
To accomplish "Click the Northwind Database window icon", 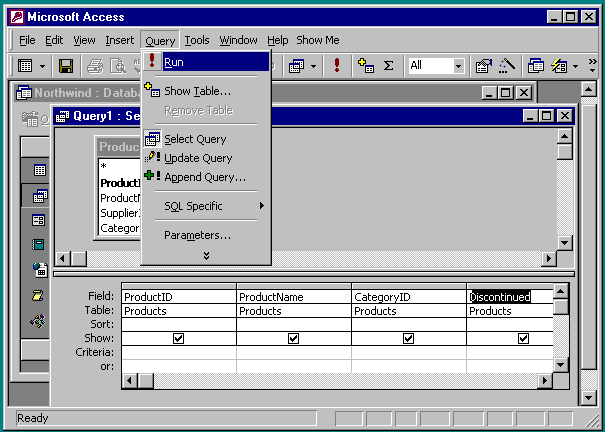I will [24, 93].
